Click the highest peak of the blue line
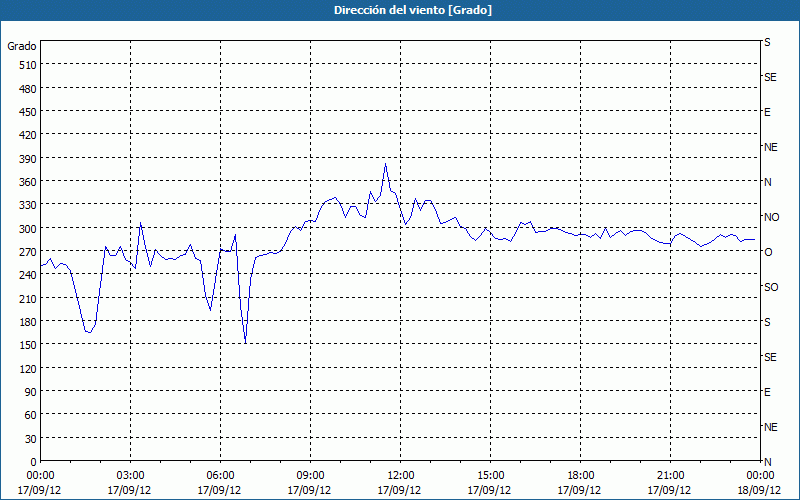 [385, 164]
